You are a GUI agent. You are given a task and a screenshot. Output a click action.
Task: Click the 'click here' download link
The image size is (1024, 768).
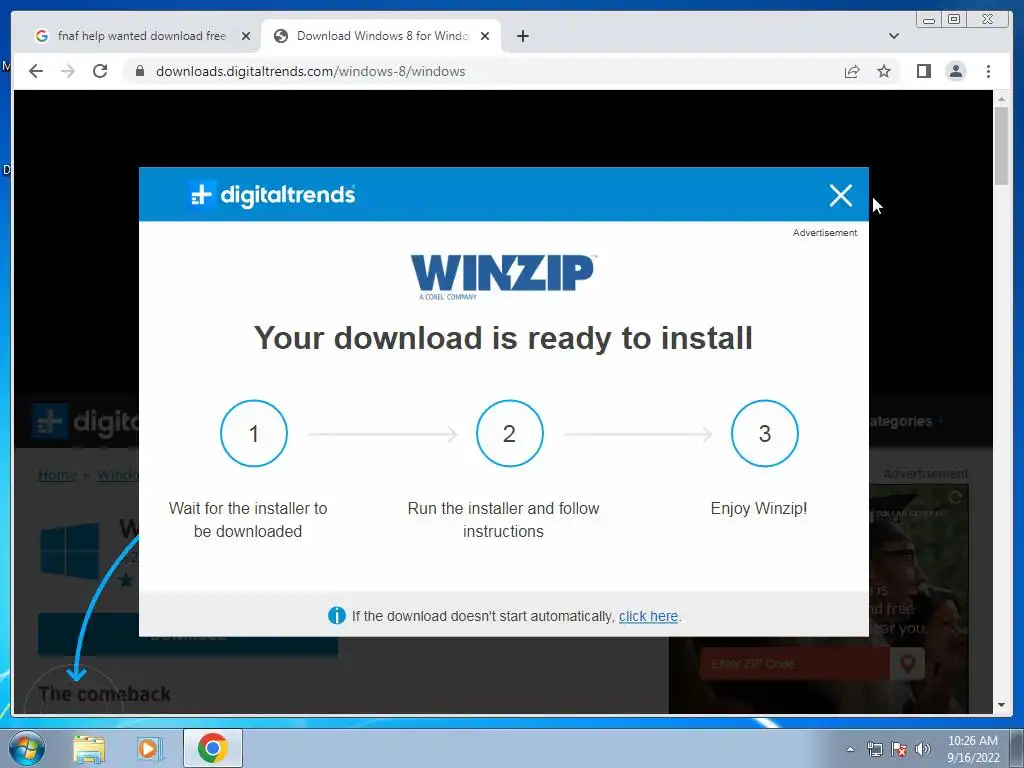[648, 616]
